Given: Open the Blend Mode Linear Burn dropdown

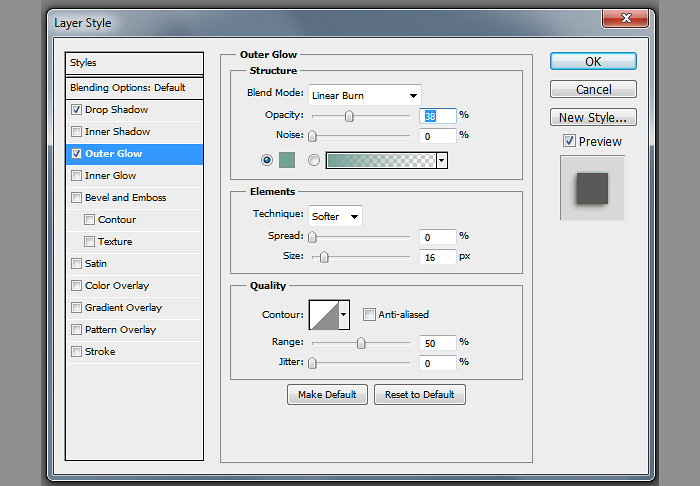Looking at the screenshot, I should [x=364, y=95].
